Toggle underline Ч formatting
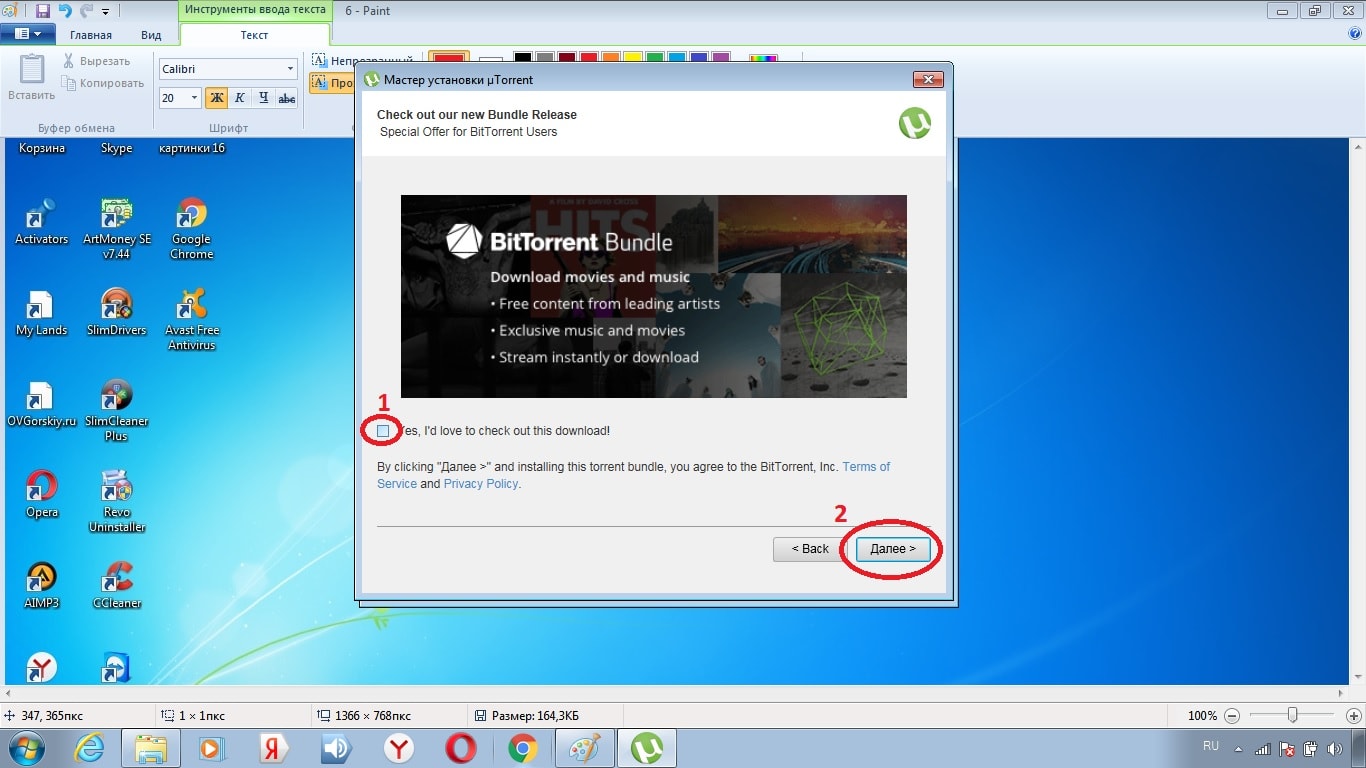This screenshot has height=768, width=1366. pyautogui.click(x=263, y=98)
